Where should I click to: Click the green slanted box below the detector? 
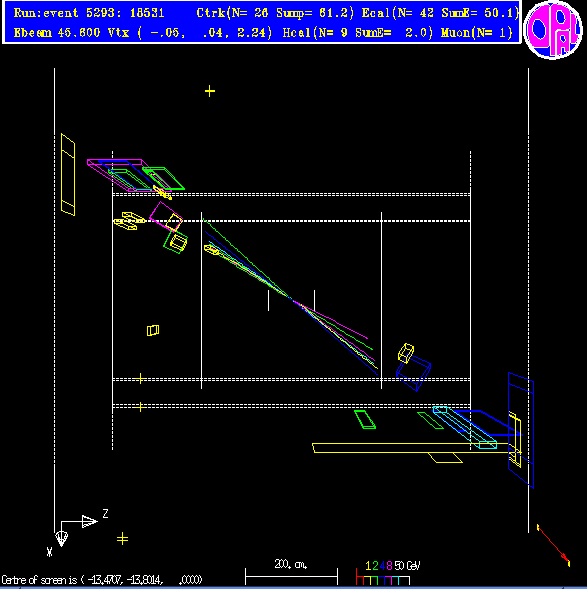[x=365, y=419]
